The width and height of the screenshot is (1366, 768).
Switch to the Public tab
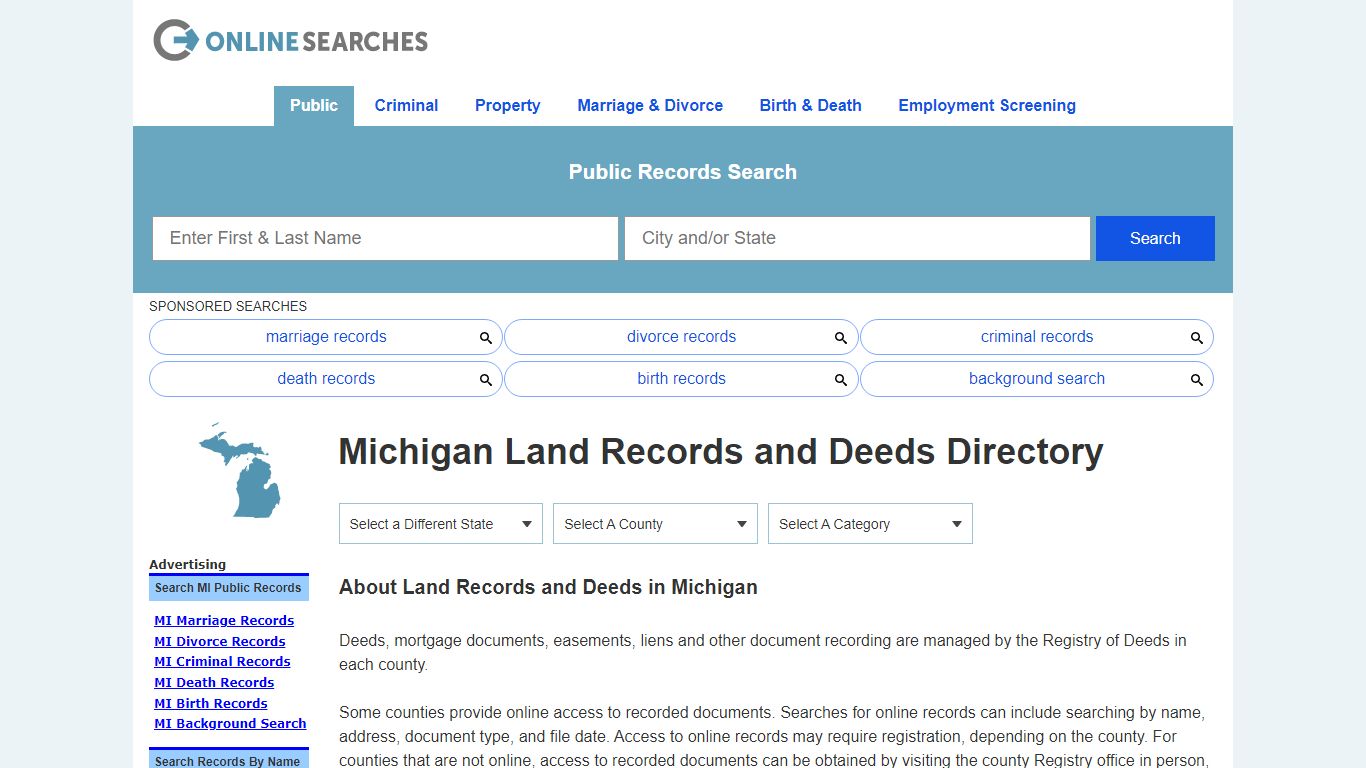pos(314,106)
